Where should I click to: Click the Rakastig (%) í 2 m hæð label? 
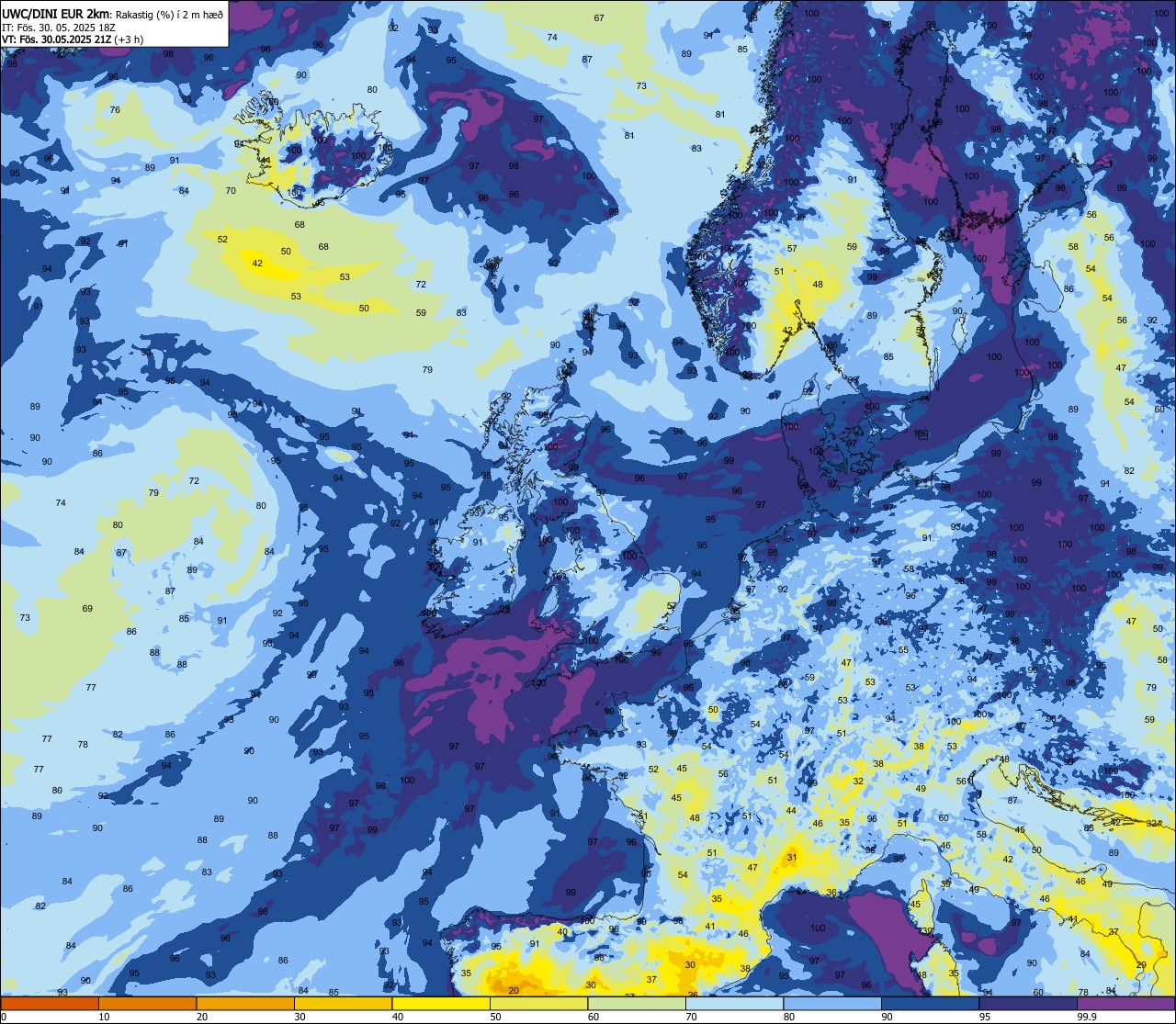coord(169,14)
